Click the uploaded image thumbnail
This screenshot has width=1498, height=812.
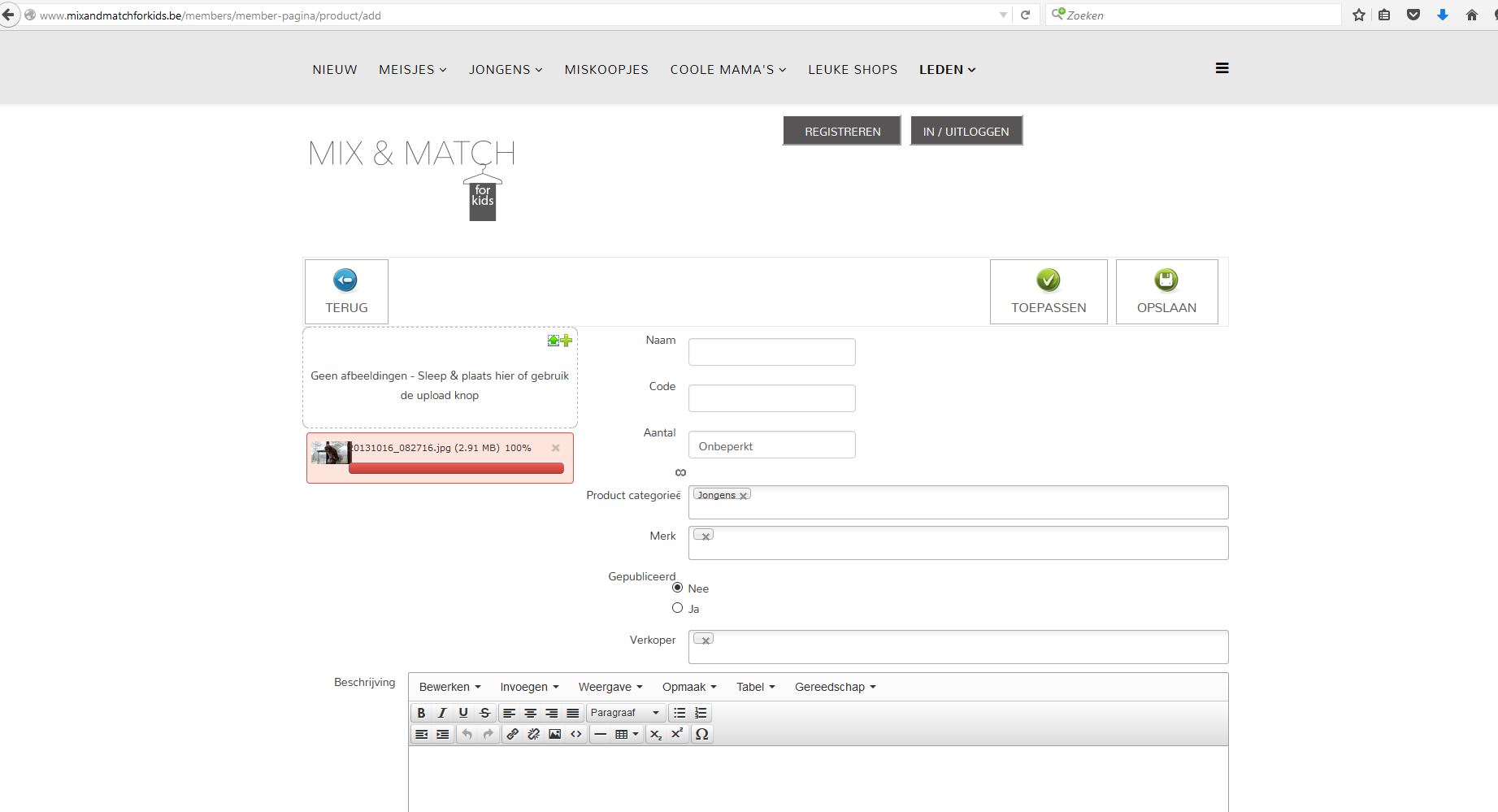click(x=332, y=452)
